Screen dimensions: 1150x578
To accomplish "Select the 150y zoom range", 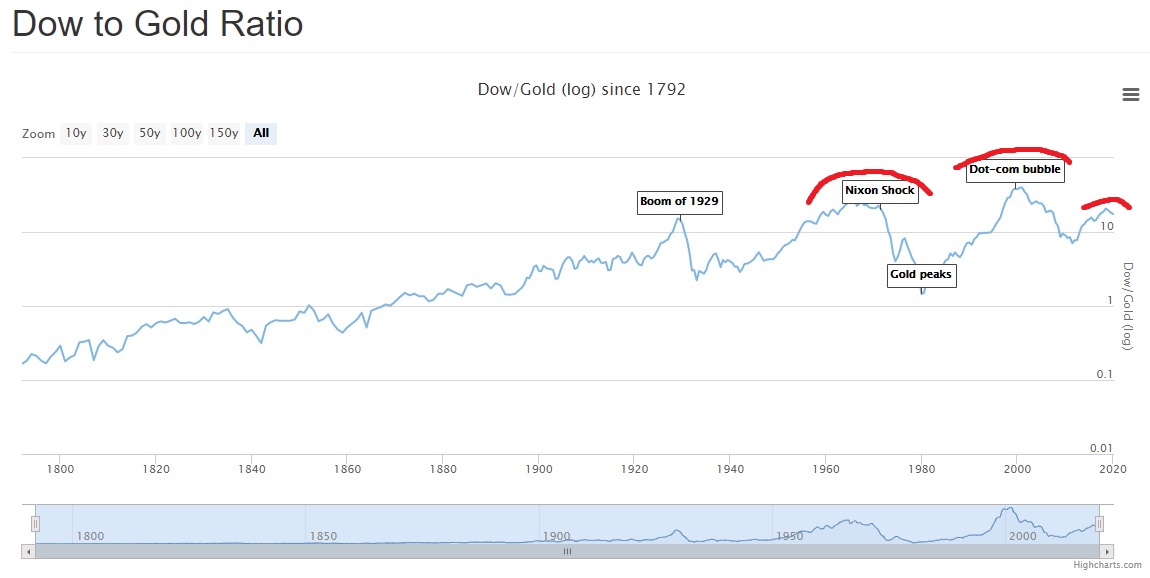I will 224,133.
